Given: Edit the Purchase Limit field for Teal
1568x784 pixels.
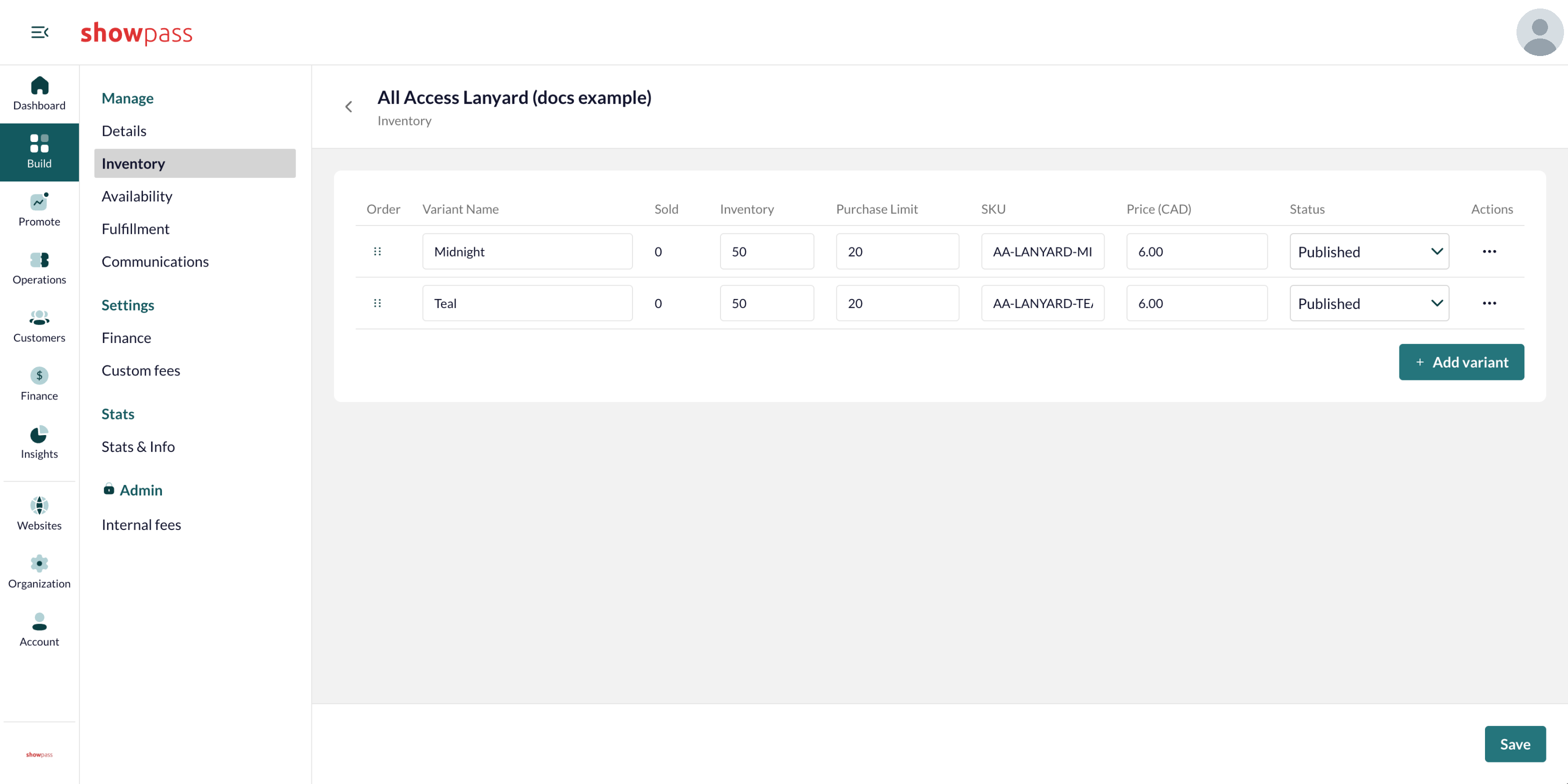Looking at the screenshot, I should pyautogui.click(x=897, y=303).
